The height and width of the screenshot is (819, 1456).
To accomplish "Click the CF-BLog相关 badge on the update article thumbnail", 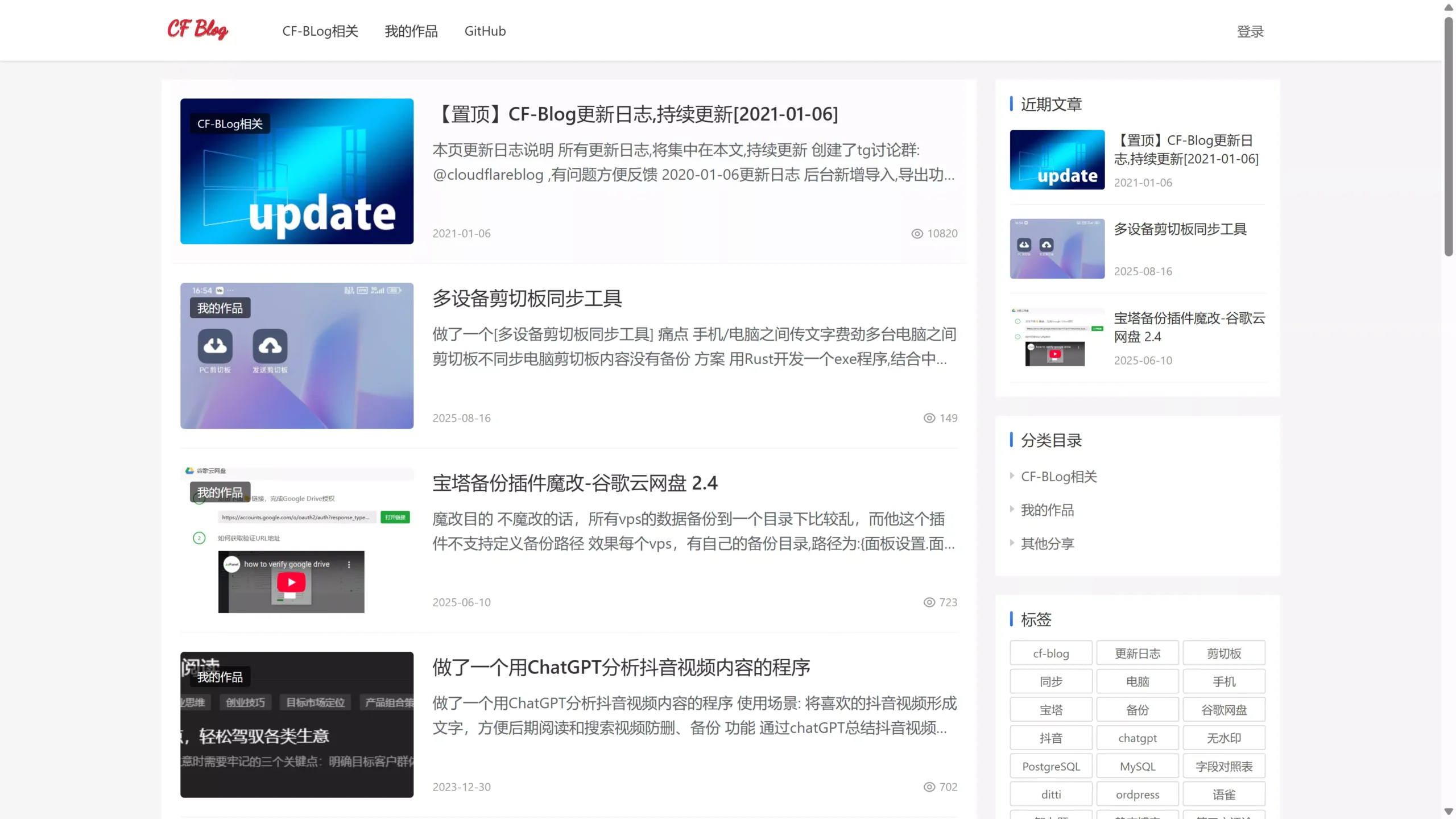I will [x=229, y=123].
